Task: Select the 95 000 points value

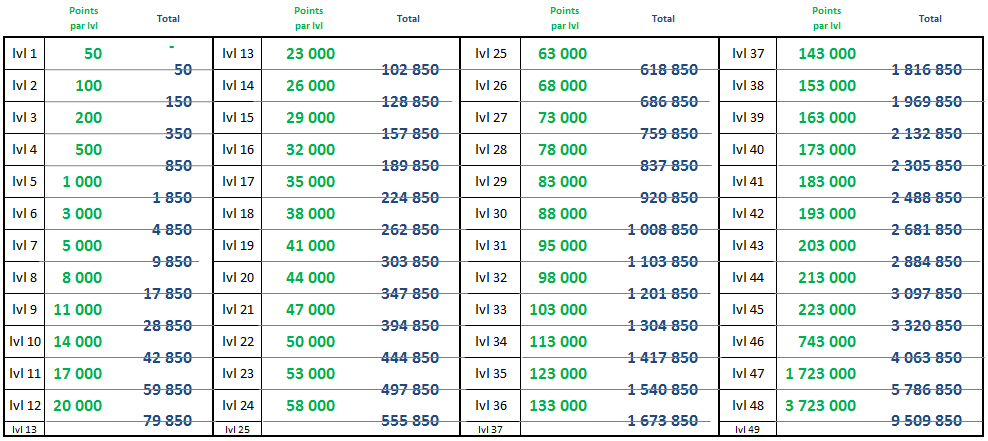Action: (x=562, y=245)
